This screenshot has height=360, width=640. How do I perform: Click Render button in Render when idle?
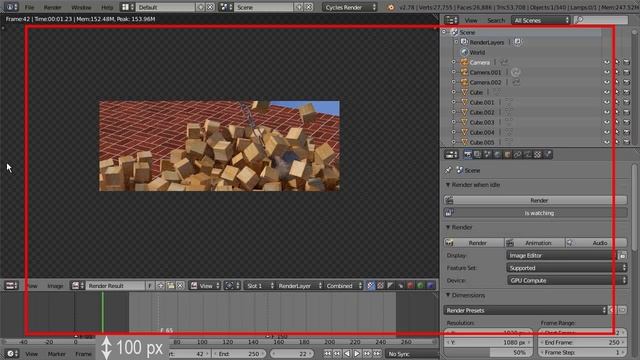(535, 200)
